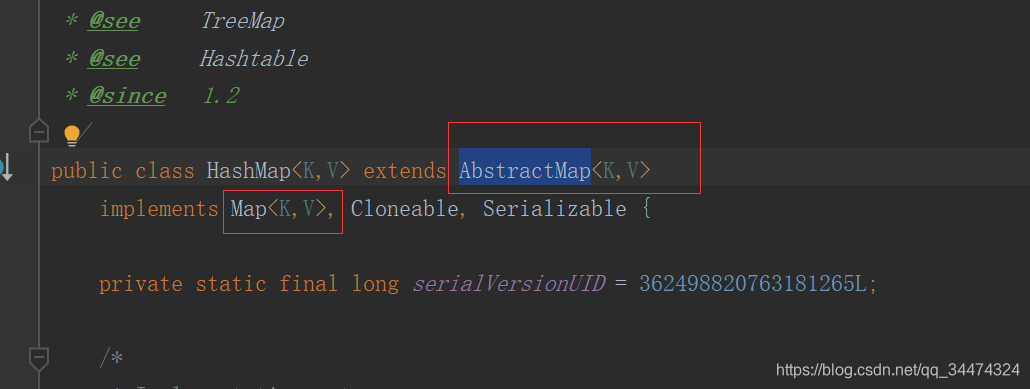Screen dimensions: 1030x389
Task: Click the serialVersionUID field name
Action: click(x=508, y=284)
